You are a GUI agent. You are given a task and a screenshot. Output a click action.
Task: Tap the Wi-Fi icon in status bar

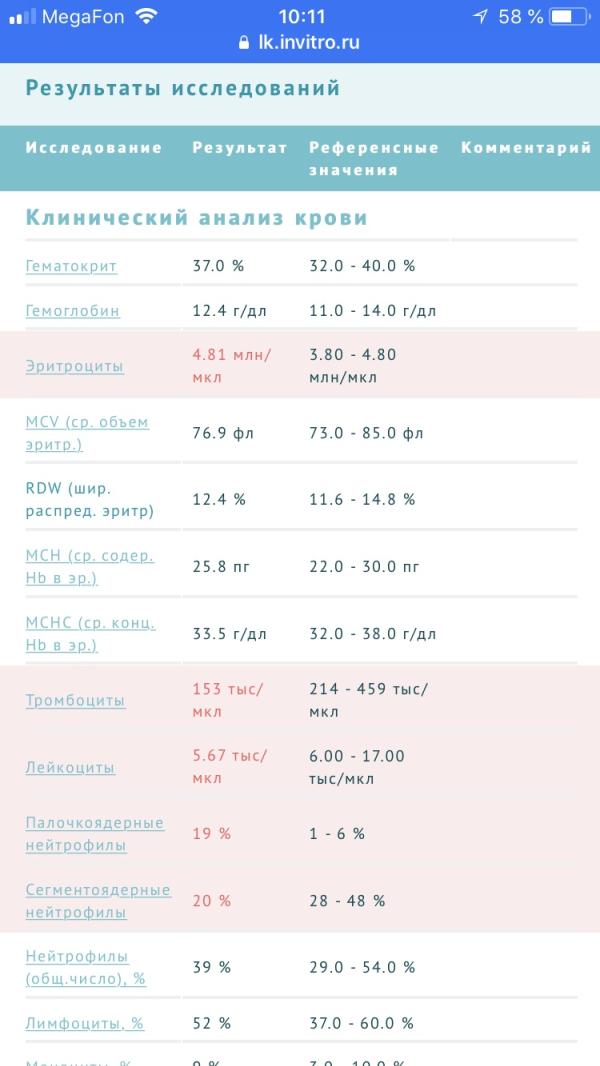145,16
